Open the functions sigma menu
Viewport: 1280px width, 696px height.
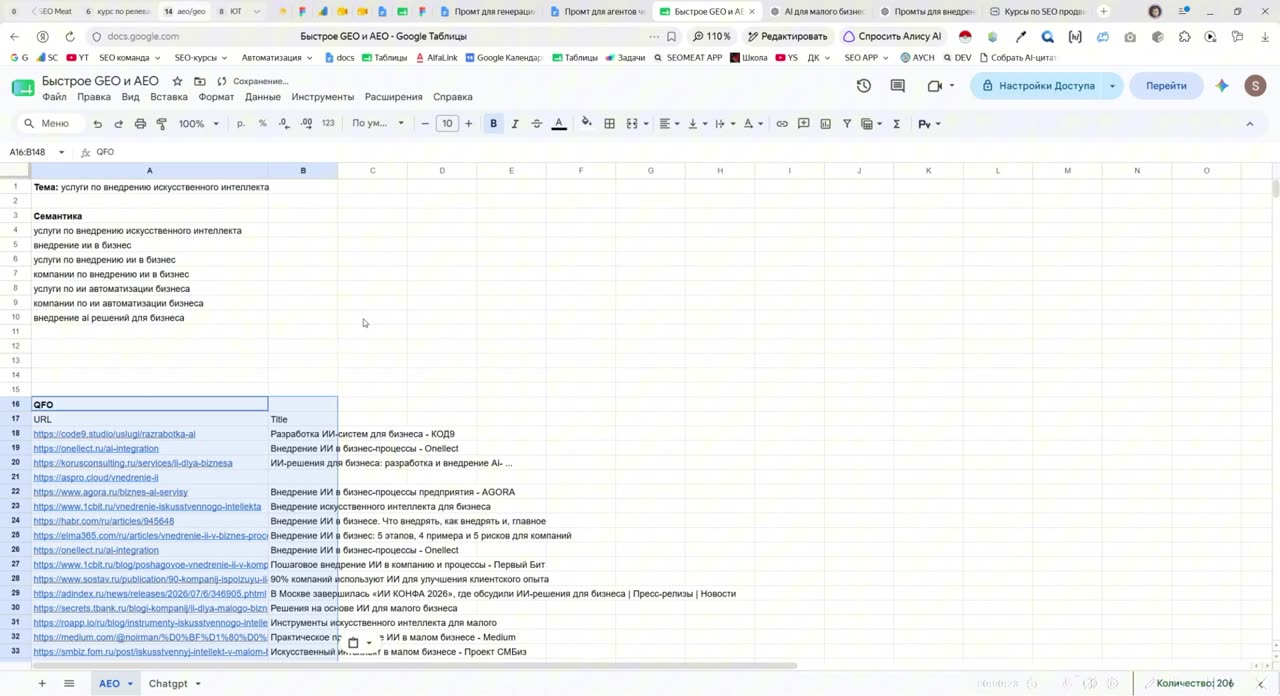click(896, 124)
